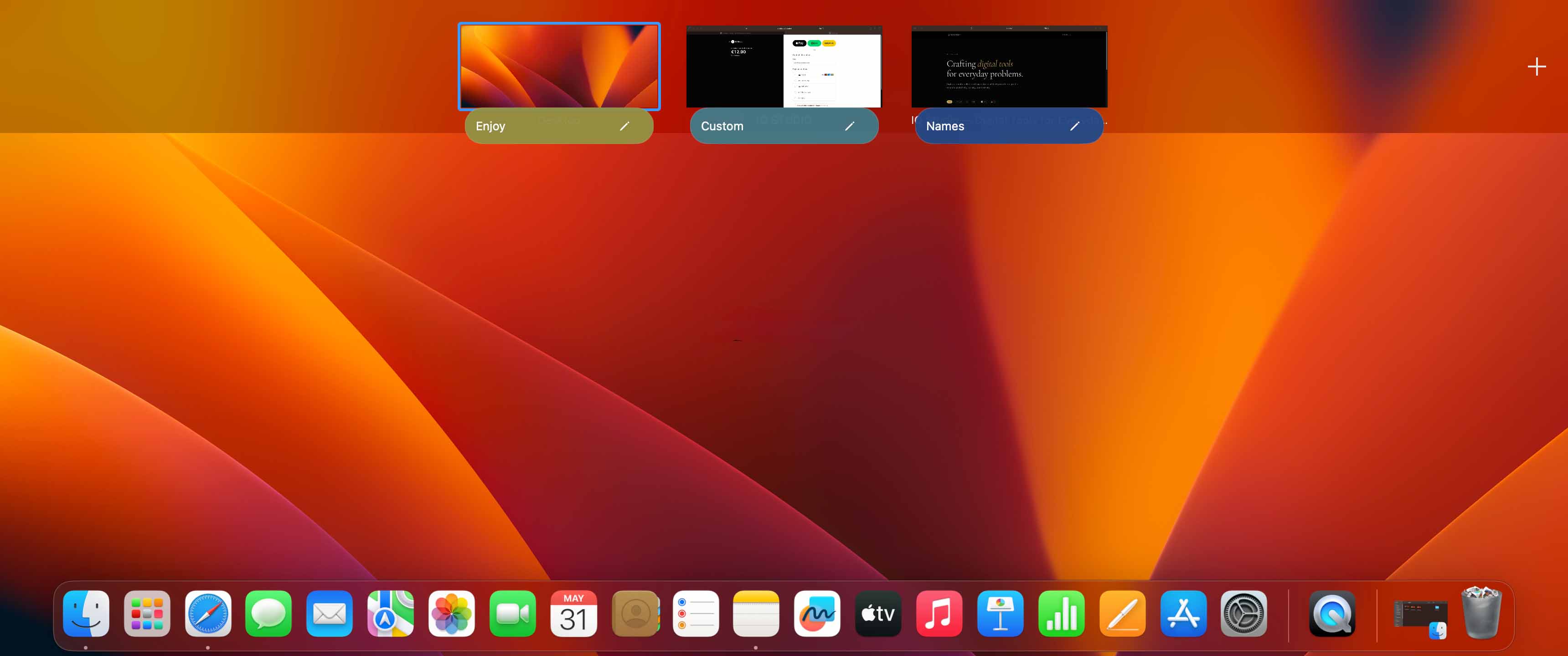Open Calendar showing May 31

click(x=573, y=613)
